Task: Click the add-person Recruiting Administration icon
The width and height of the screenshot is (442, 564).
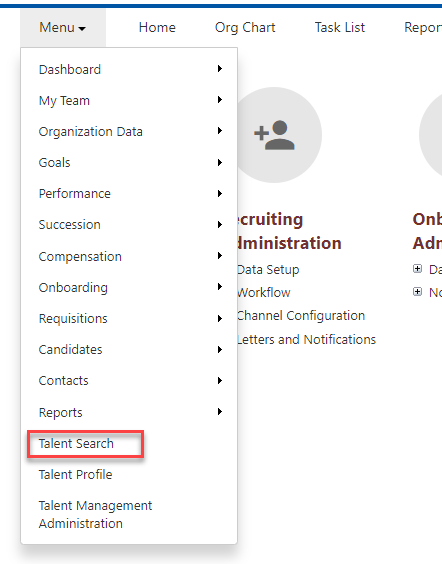Action: click(x=274, y=135)
